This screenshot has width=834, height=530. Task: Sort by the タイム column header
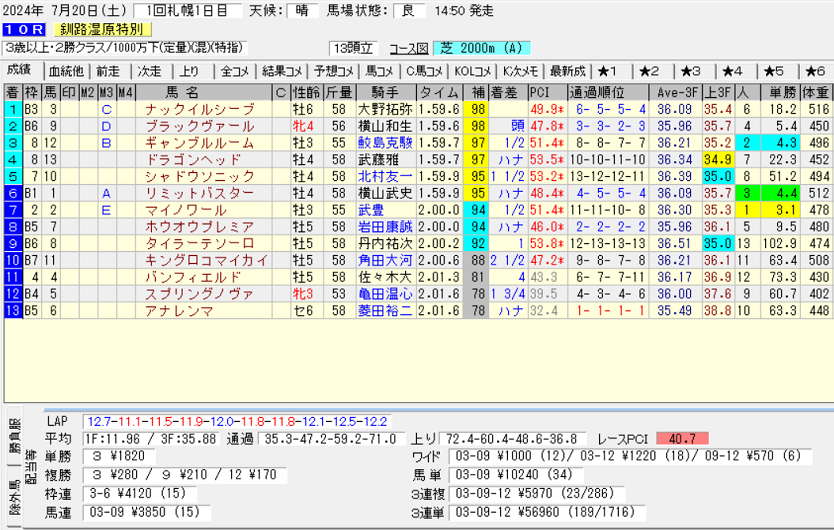tap(440, 92)
